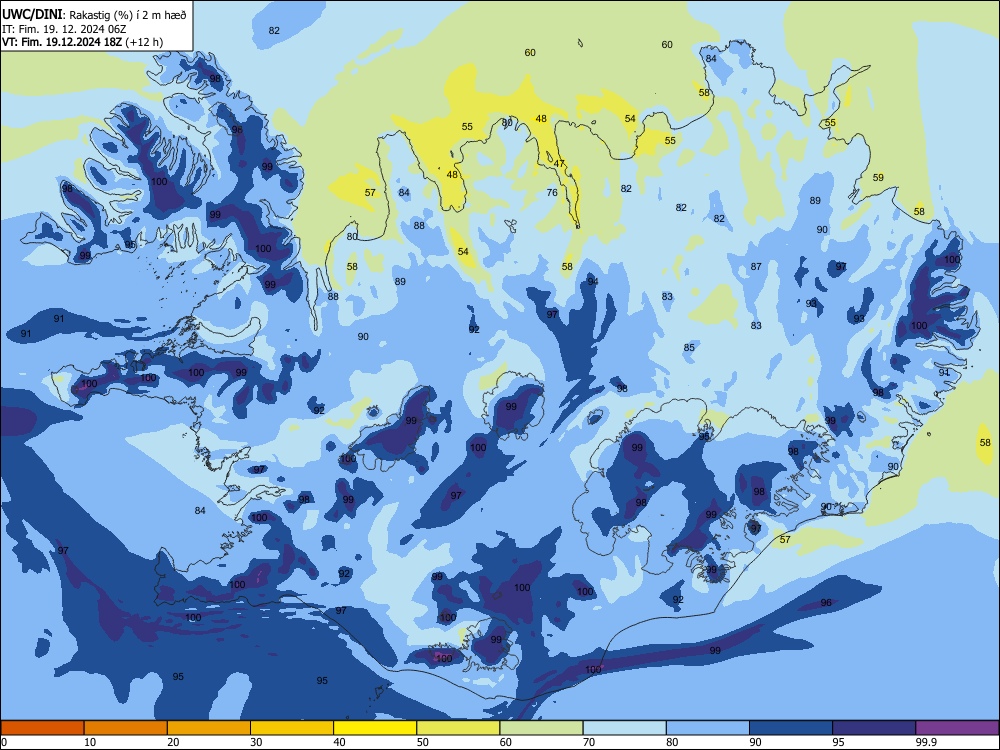Click the legend label "99.9"

click(x=927, y=742)
